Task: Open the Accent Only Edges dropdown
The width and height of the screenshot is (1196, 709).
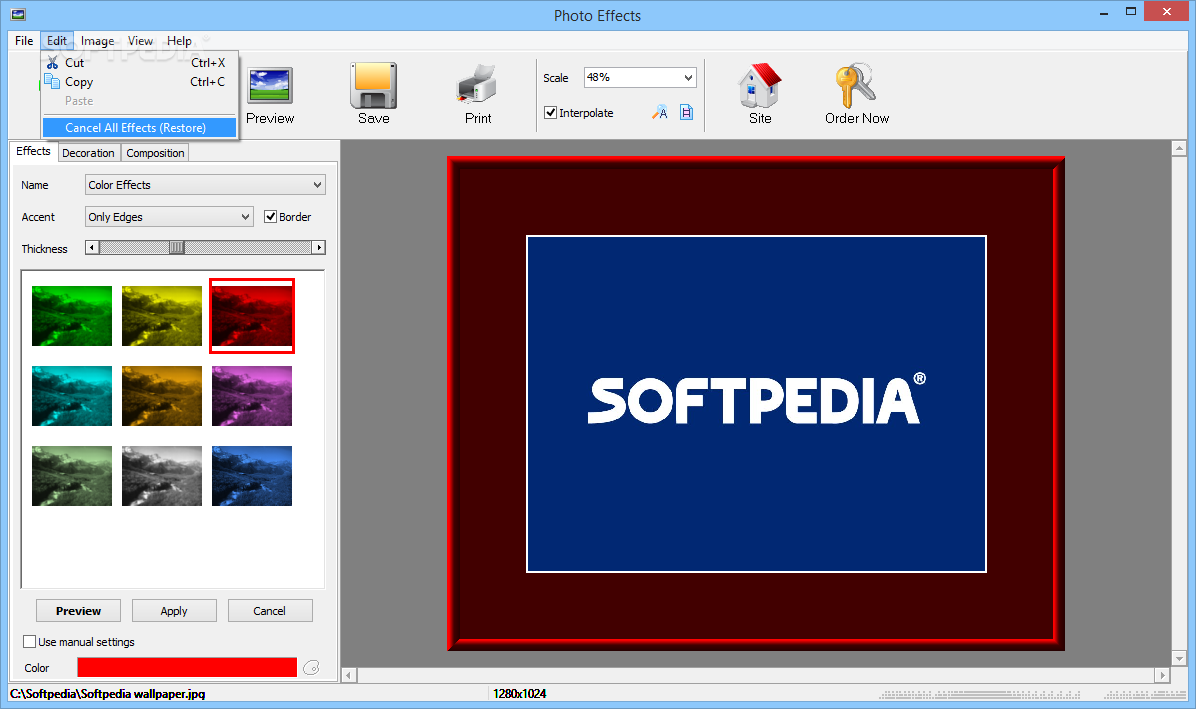Action: click(169, 217)
